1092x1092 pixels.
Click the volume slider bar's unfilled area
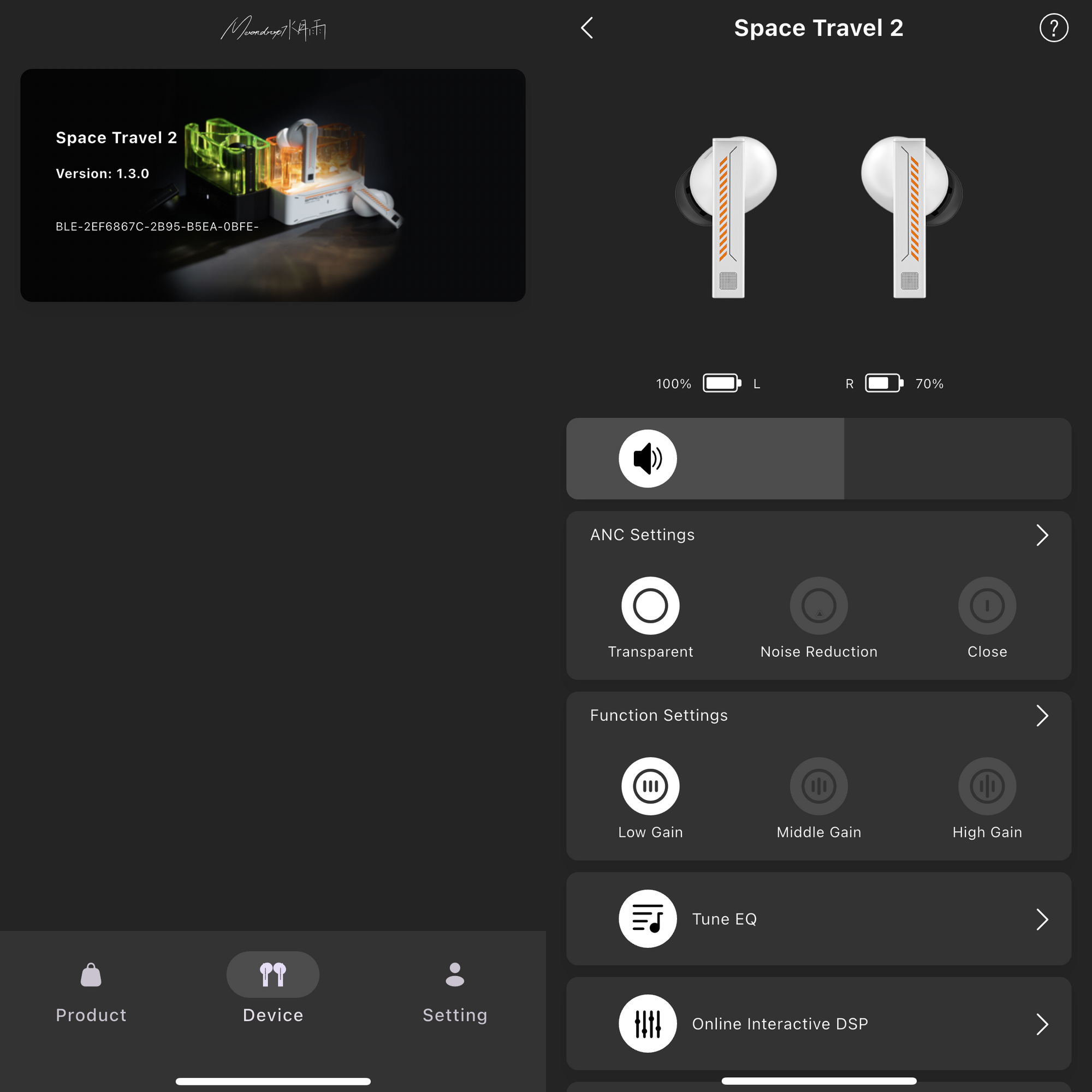pos(957,459)
